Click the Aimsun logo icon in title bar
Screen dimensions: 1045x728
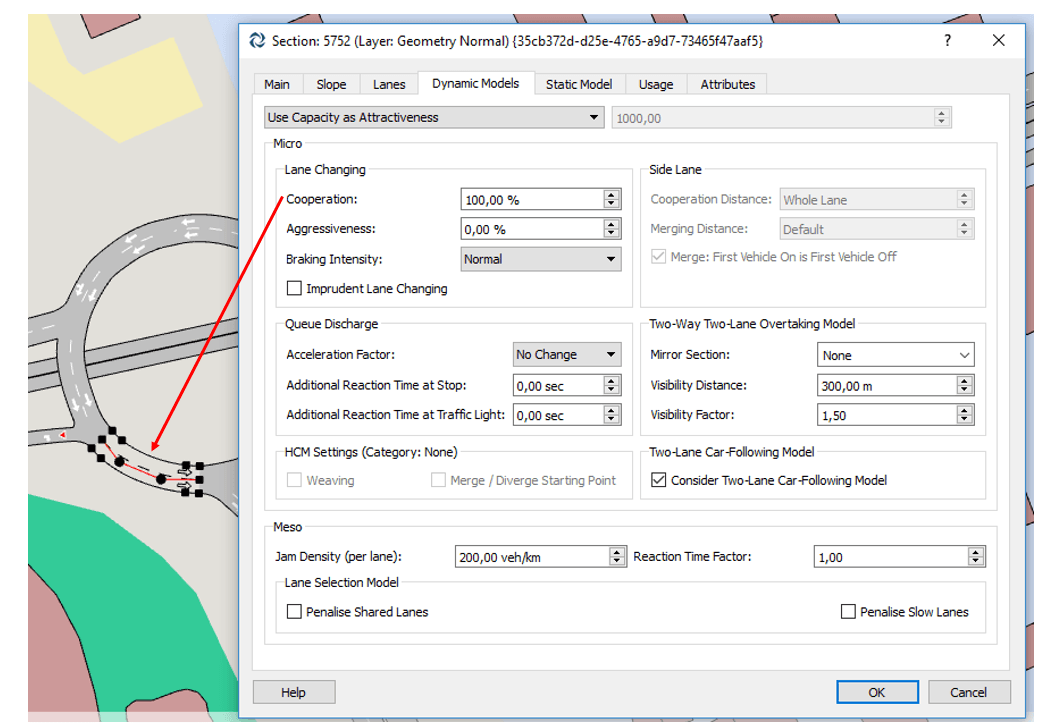257,41
